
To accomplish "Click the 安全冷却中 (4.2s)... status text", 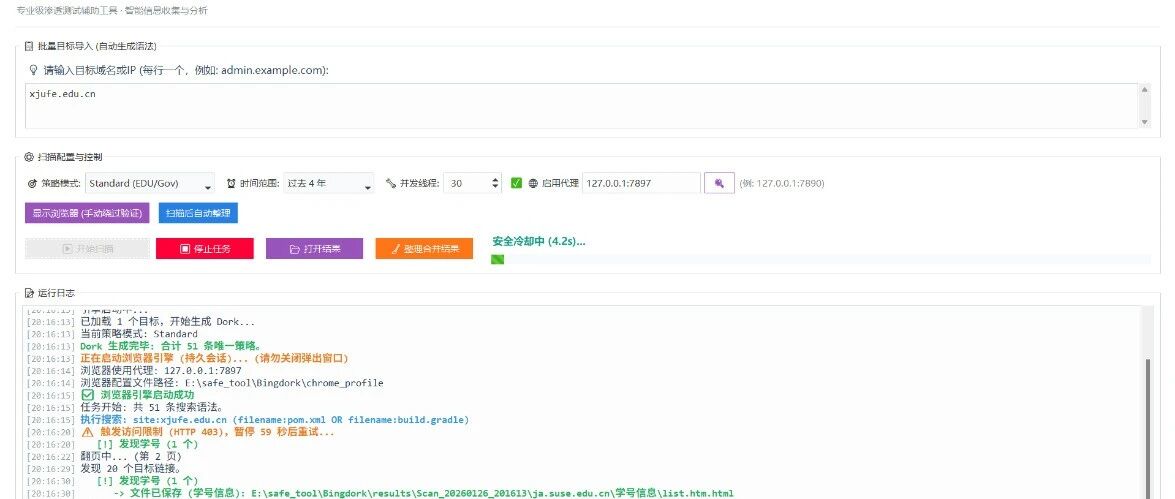I will tap(539, 241).
